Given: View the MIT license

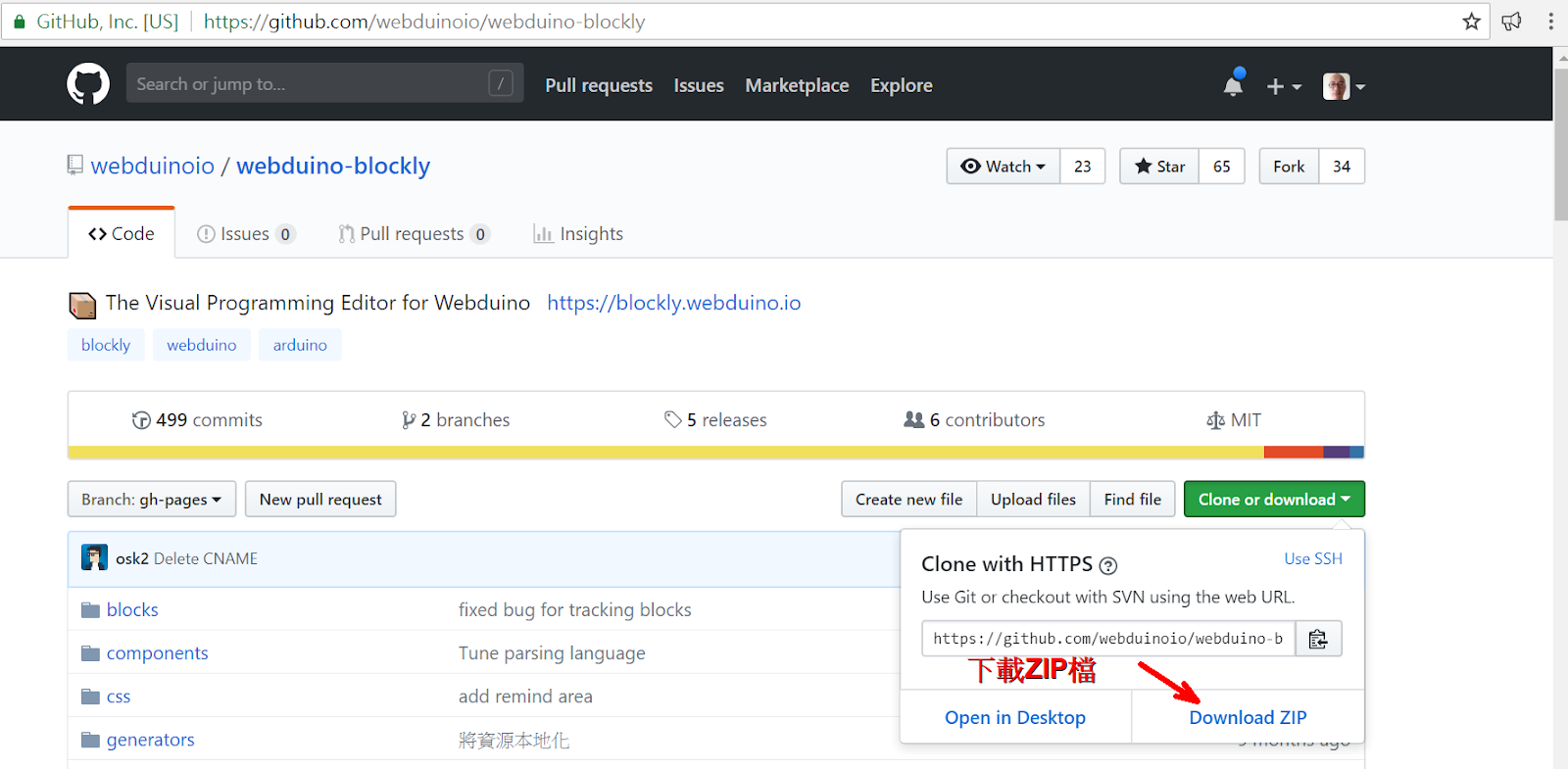Looking at the screenshot, I should click(x=1234, y=420).
